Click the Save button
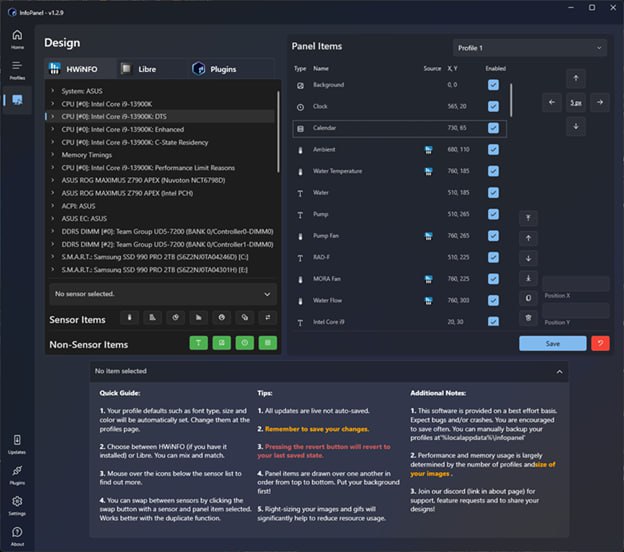 pos(552,343)
